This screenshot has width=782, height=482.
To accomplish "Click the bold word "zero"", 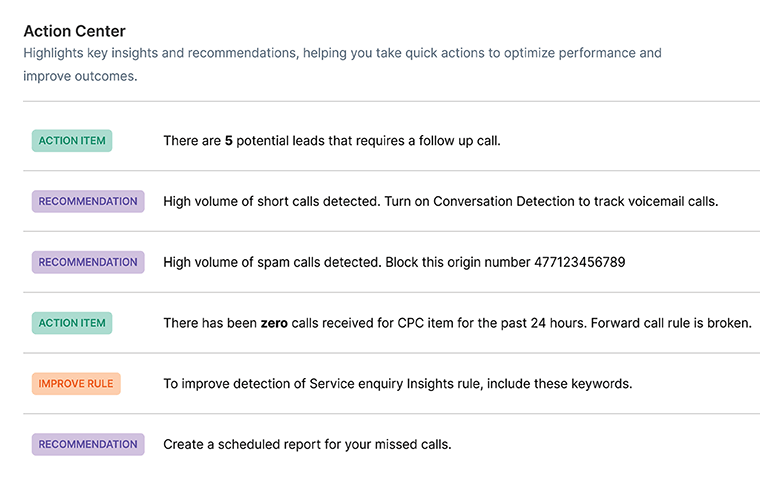I will (x=275, y=323).
